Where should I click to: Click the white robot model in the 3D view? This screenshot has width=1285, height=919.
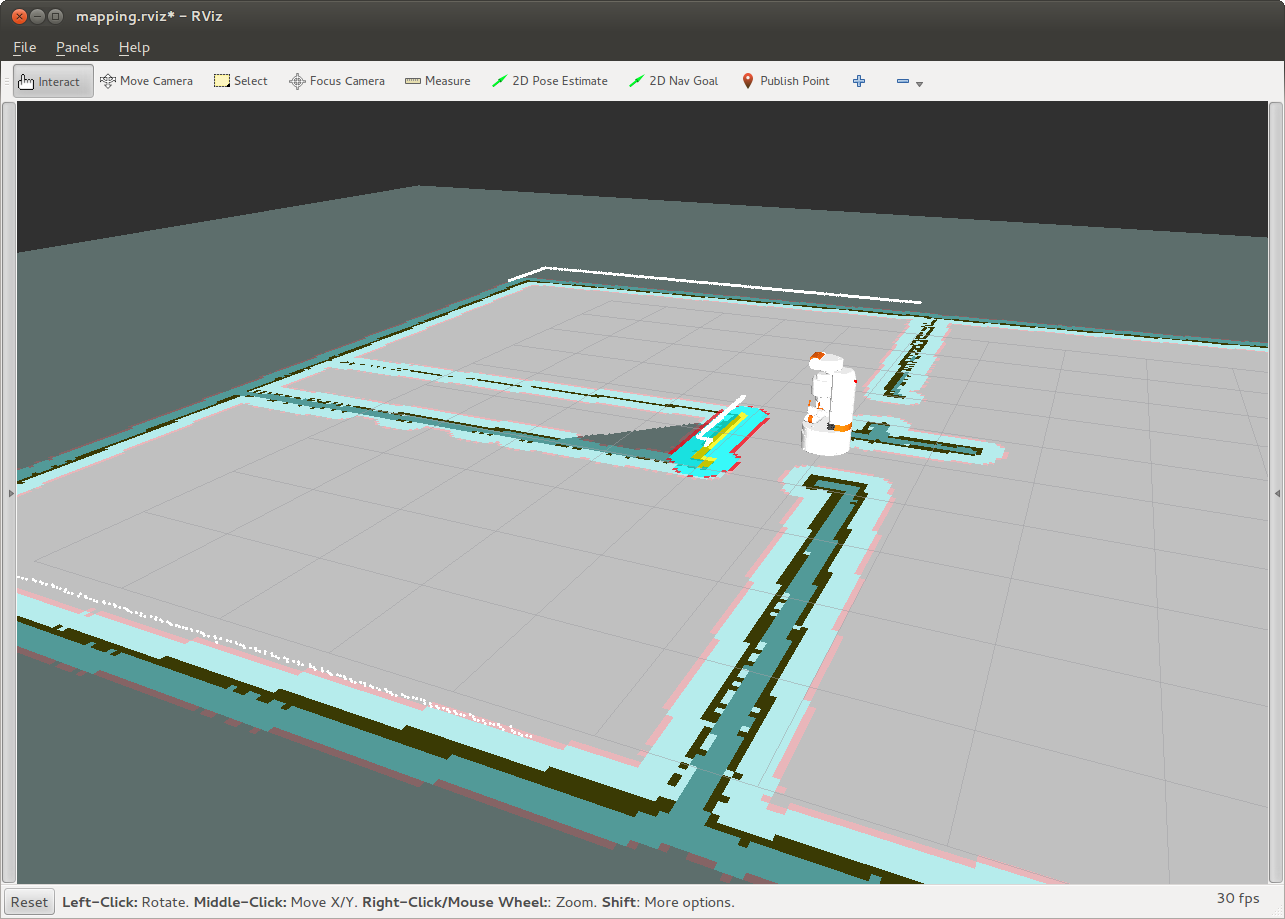point(829,404)
